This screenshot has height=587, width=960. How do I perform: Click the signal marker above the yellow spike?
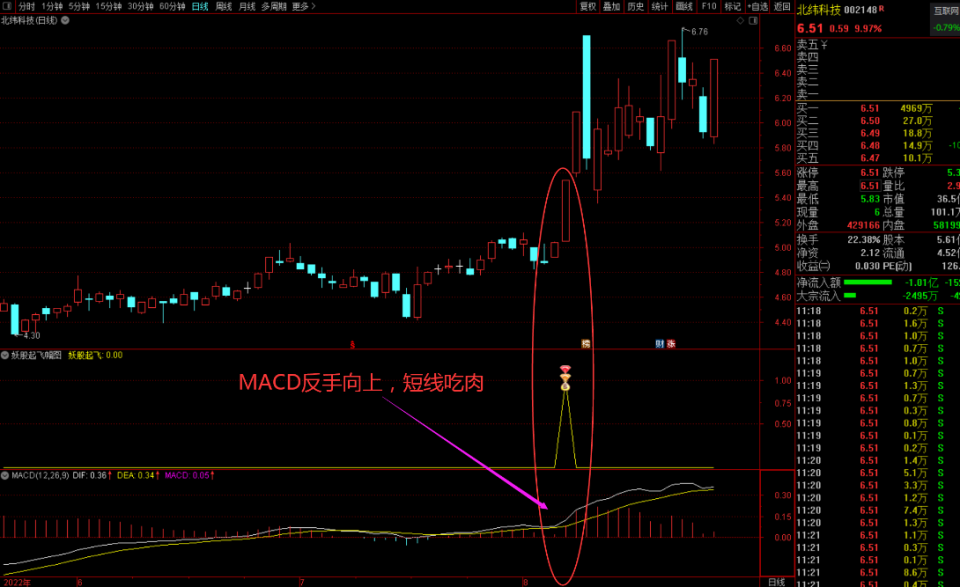click(565, 372)
